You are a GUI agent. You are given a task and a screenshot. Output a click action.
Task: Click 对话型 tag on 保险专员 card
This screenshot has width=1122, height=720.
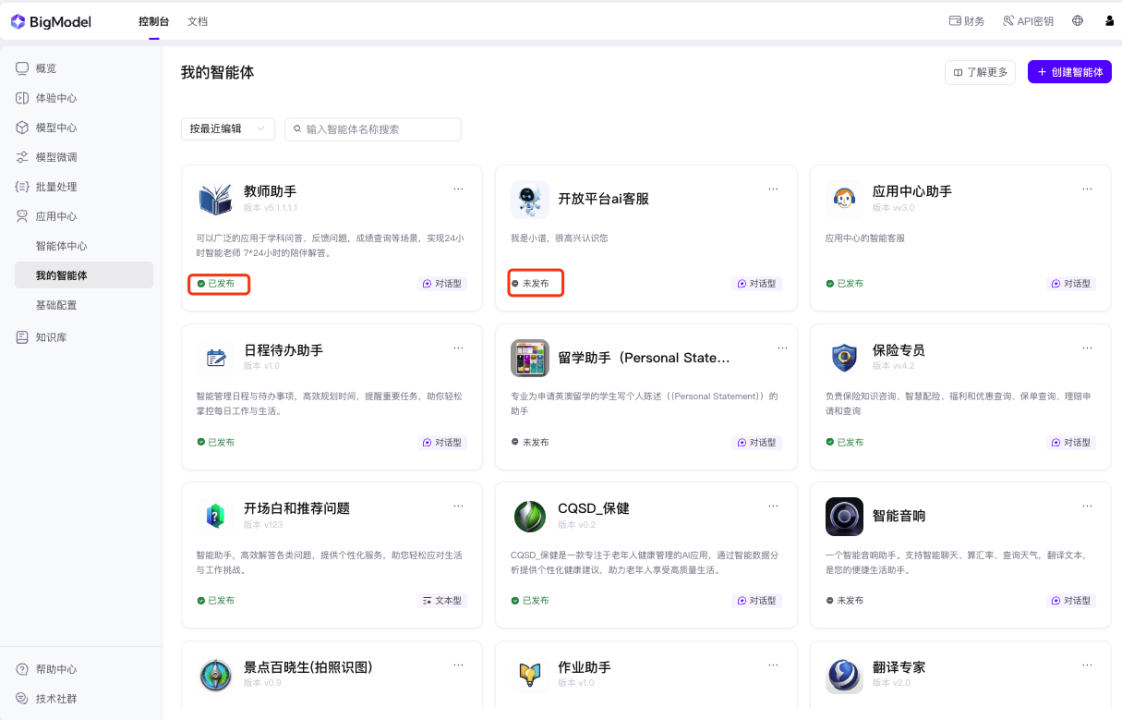tap(1071, 442)
